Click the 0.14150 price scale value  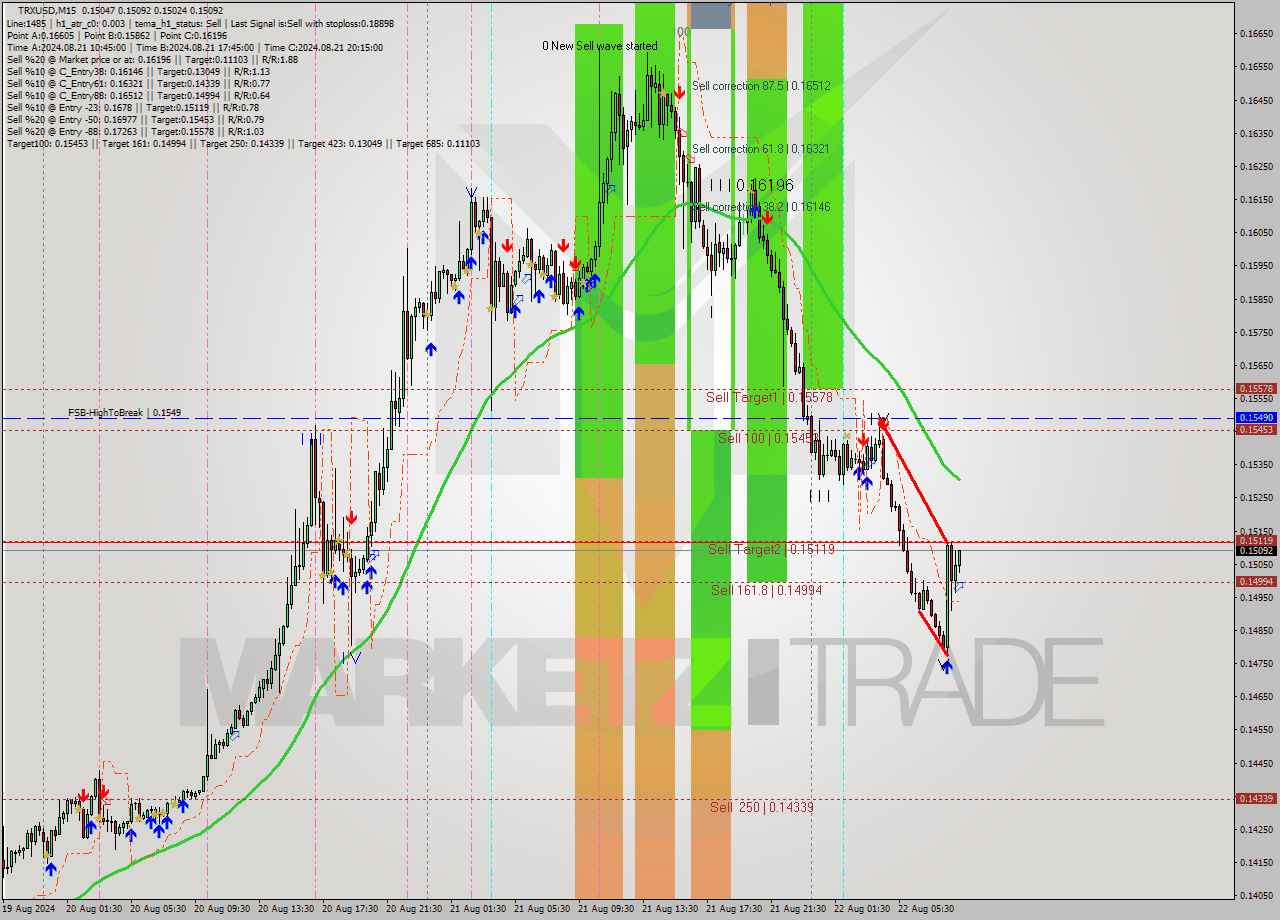point(1256,862)
